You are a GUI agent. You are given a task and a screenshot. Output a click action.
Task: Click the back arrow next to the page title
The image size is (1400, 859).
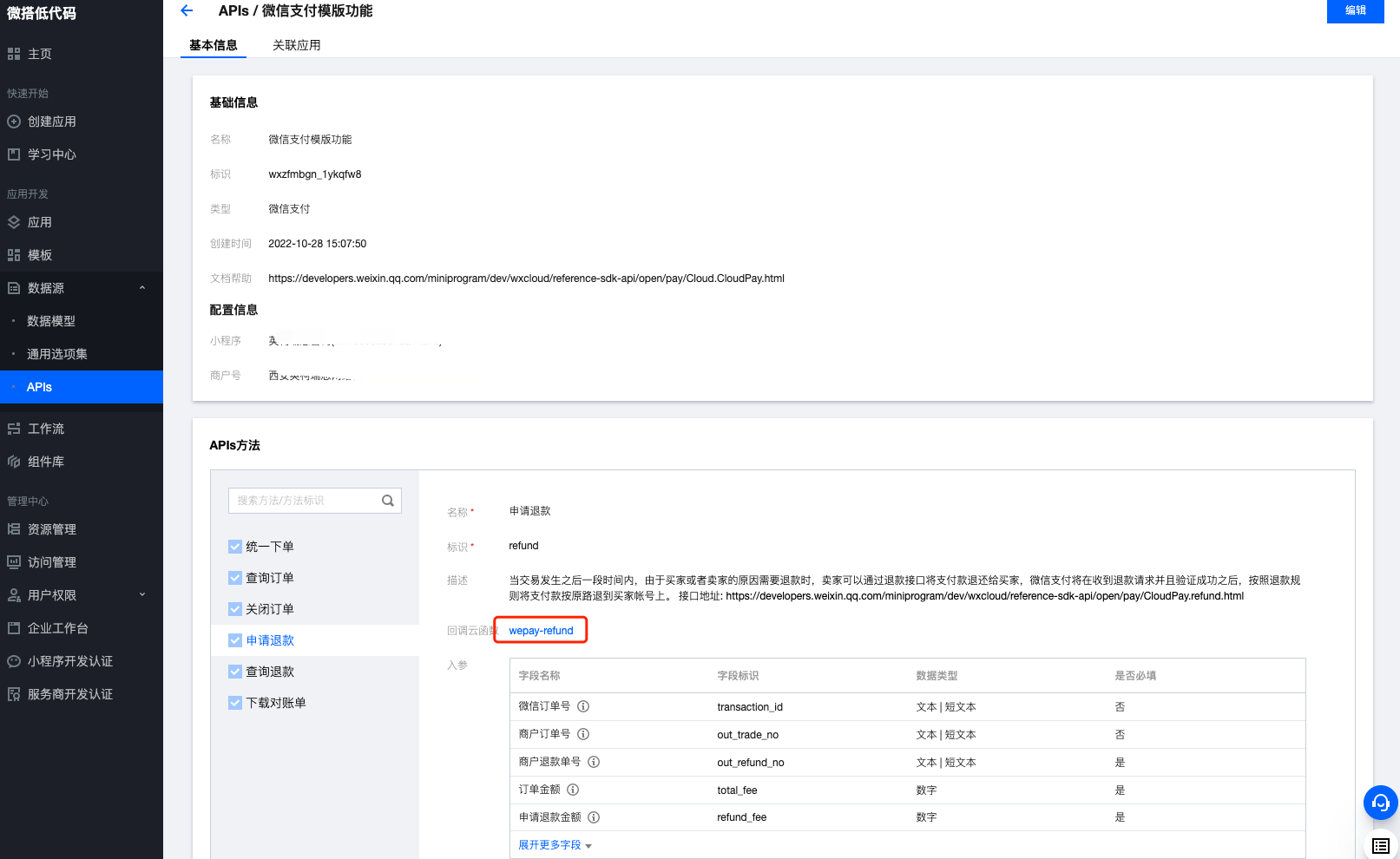(x=187, y=10)
